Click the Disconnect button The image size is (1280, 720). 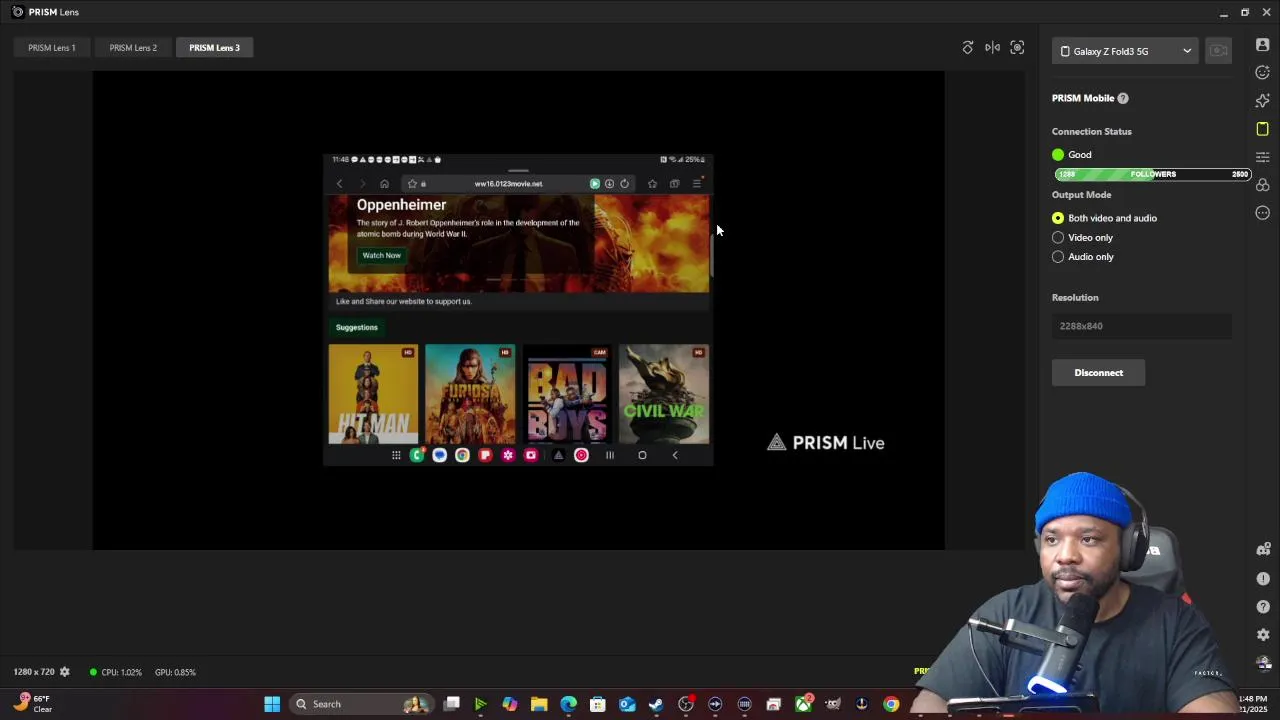(x=1098, y=373)
